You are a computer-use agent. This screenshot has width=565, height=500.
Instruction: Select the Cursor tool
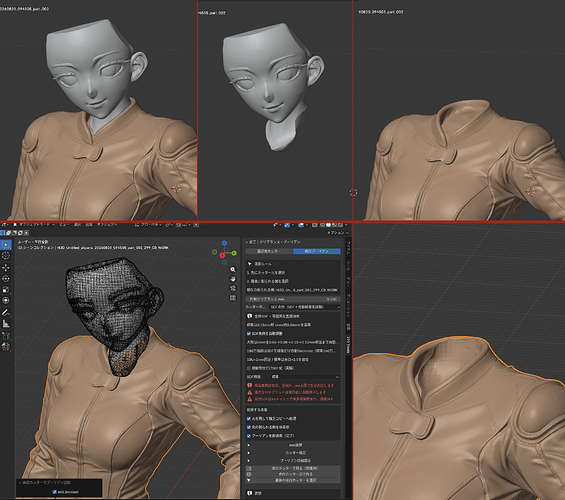point(6,256)
